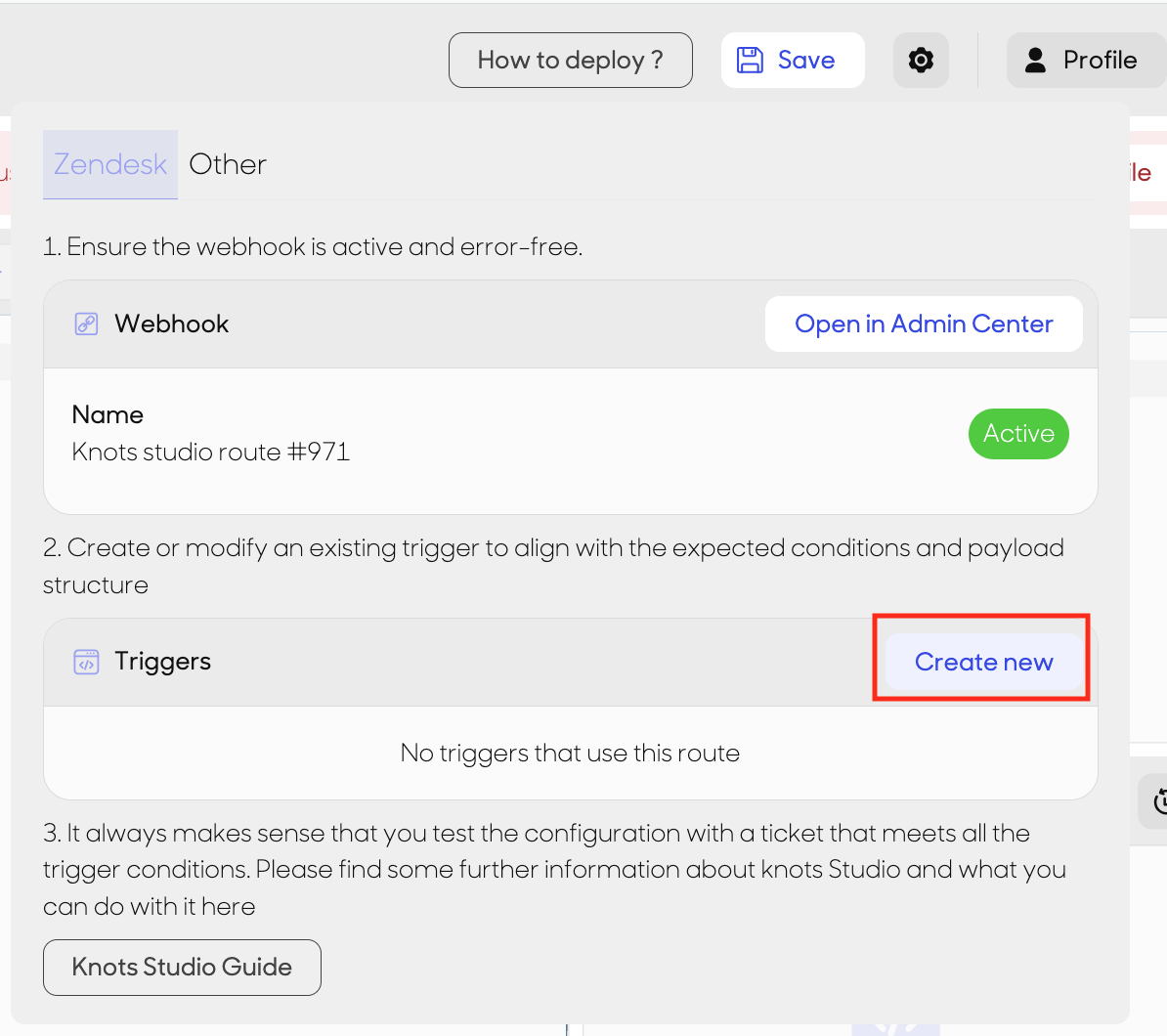1167x1036 pixels.
Task: Switch to the Zendesk tab
Action: tap(110, 164)
